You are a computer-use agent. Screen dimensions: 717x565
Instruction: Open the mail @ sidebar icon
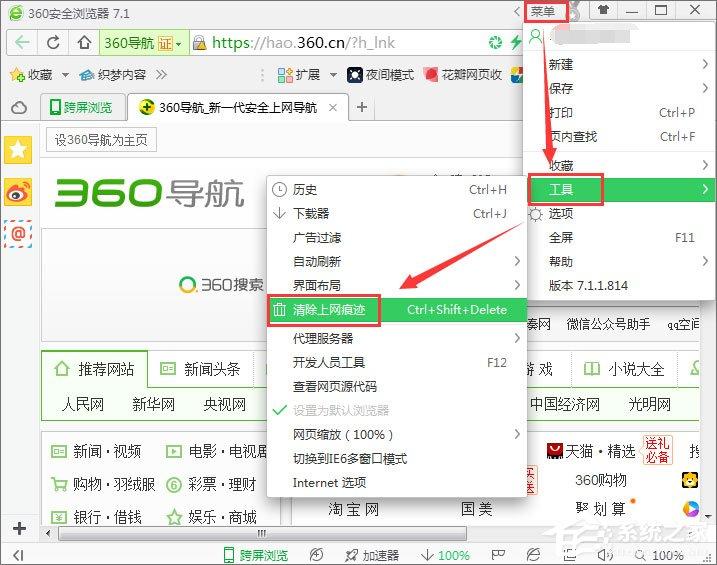pos(18,234)
